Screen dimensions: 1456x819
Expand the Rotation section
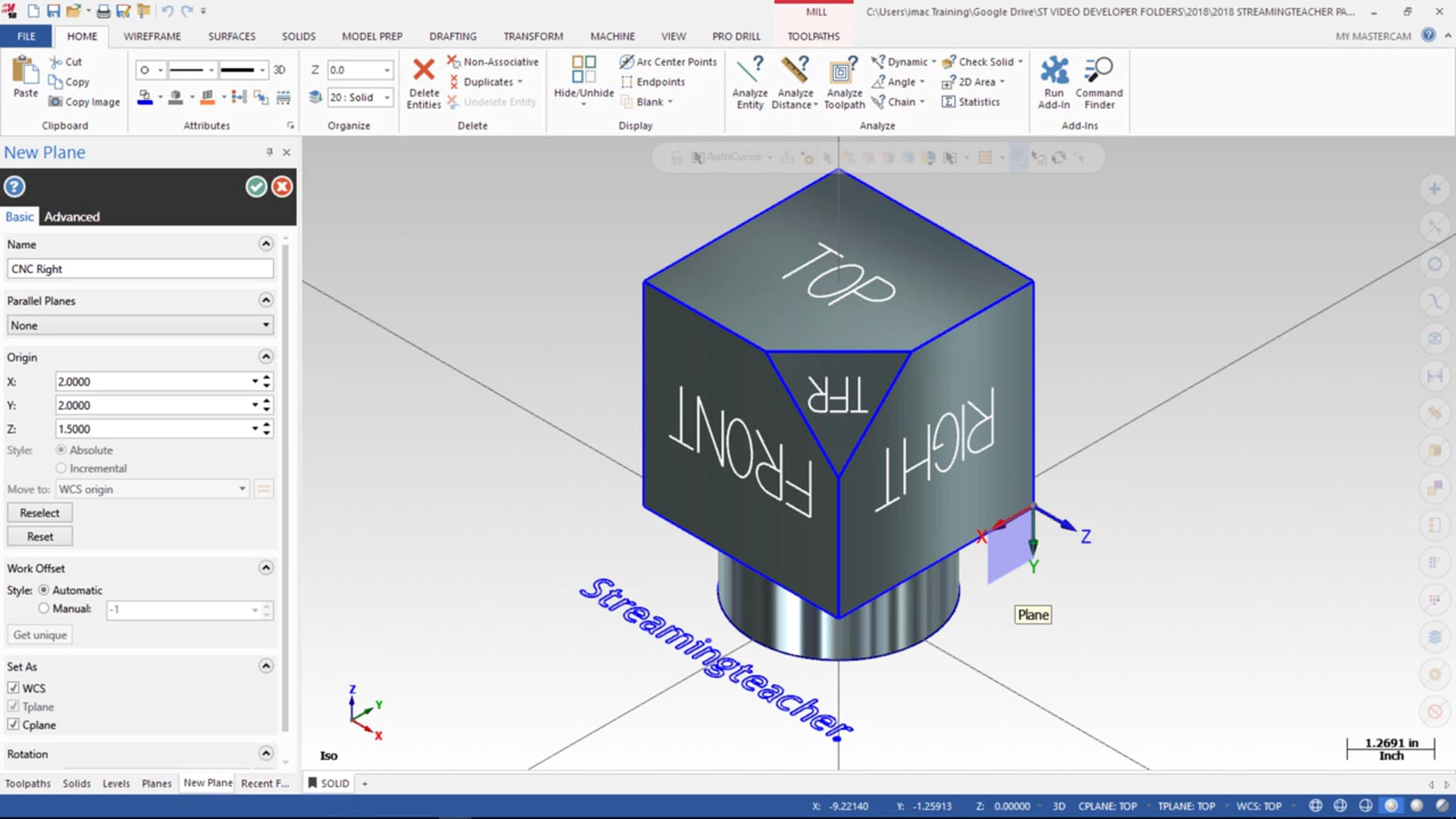point(265,753)
